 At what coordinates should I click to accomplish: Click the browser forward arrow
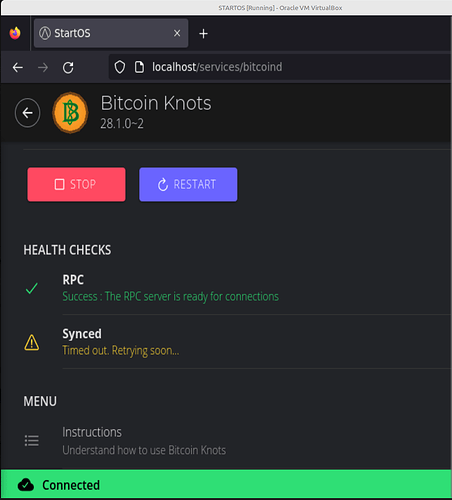(43, 68)
